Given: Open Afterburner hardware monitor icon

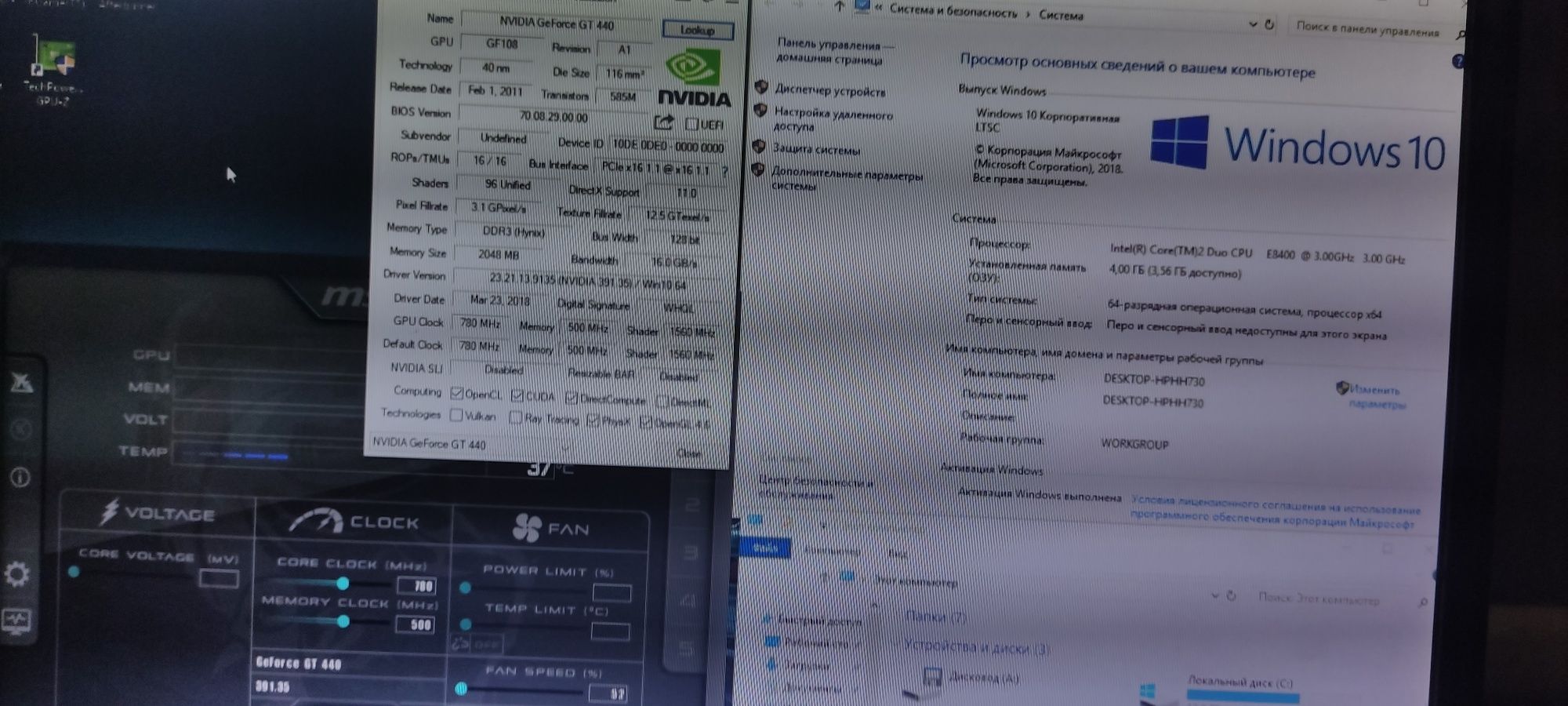Looking at the screenshot, I should 16,621.
